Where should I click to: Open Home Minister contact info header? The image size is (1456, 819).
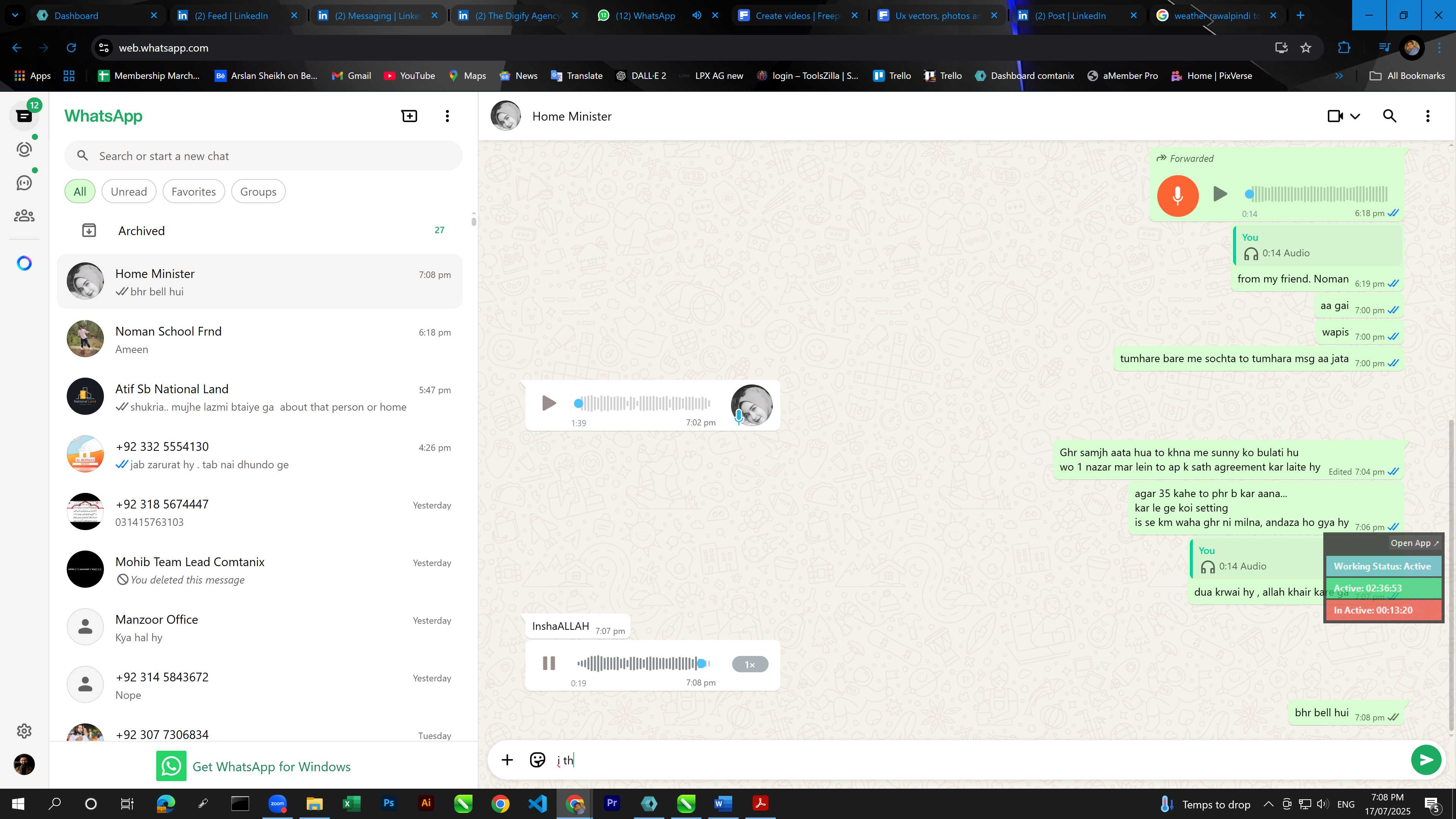pos(571,116)
